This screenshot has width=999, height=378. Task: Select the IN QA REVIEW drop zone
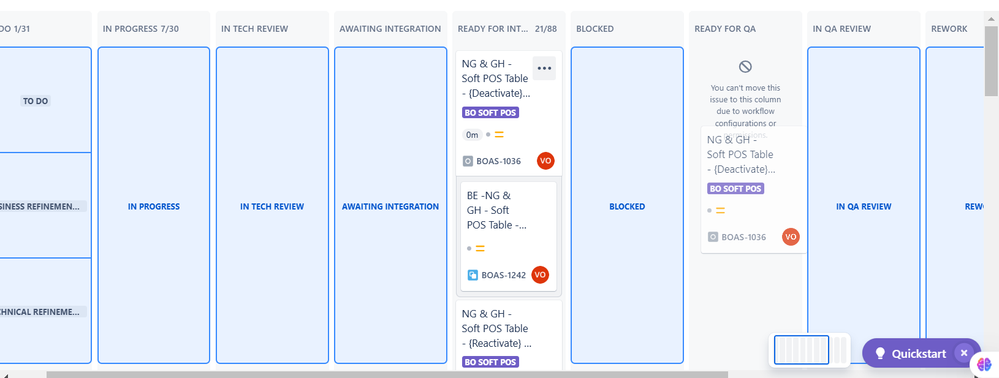click(863, 205)
